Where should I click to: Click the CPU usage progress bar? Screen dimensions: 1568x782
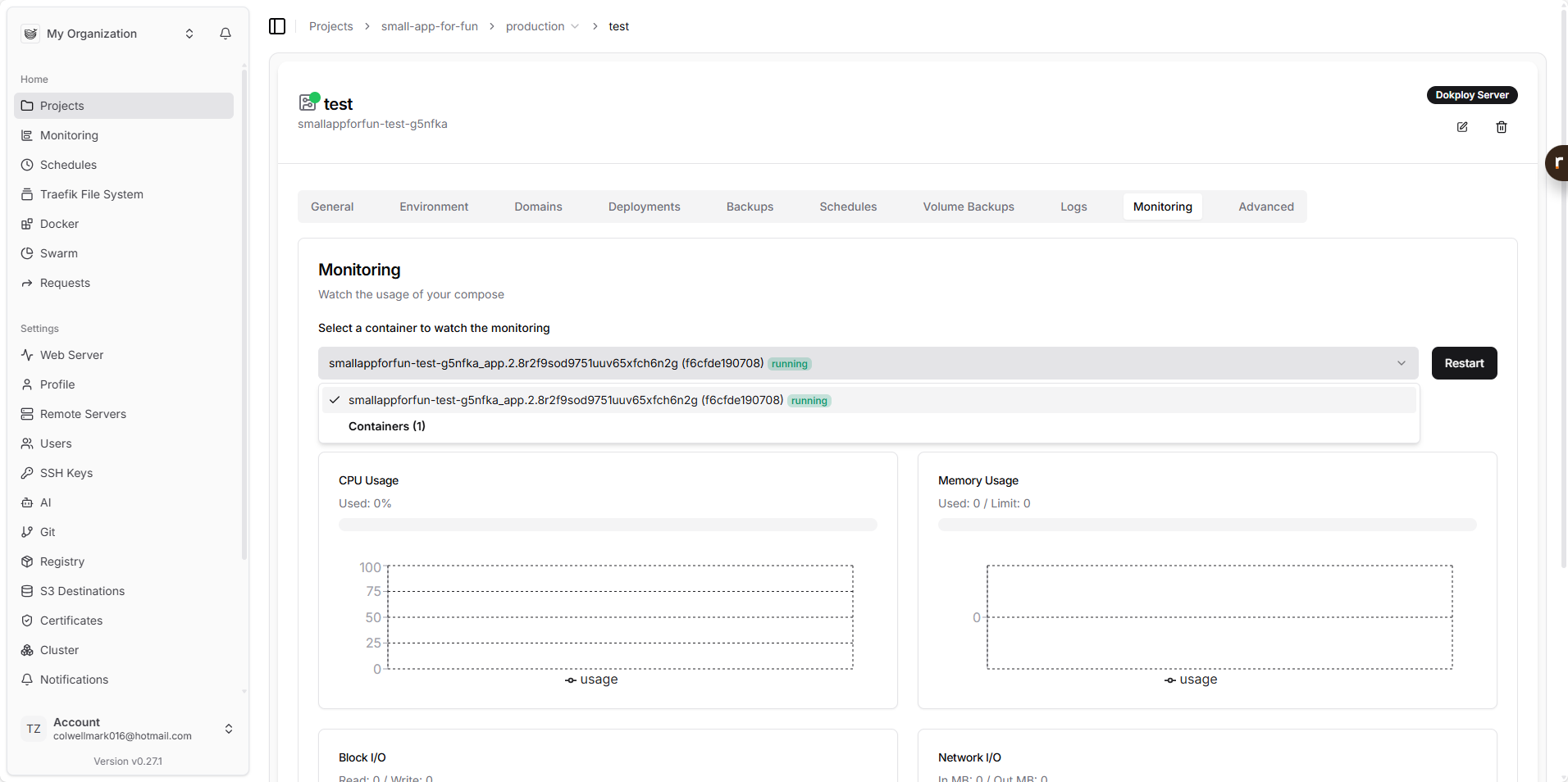[x=608, y=525]
